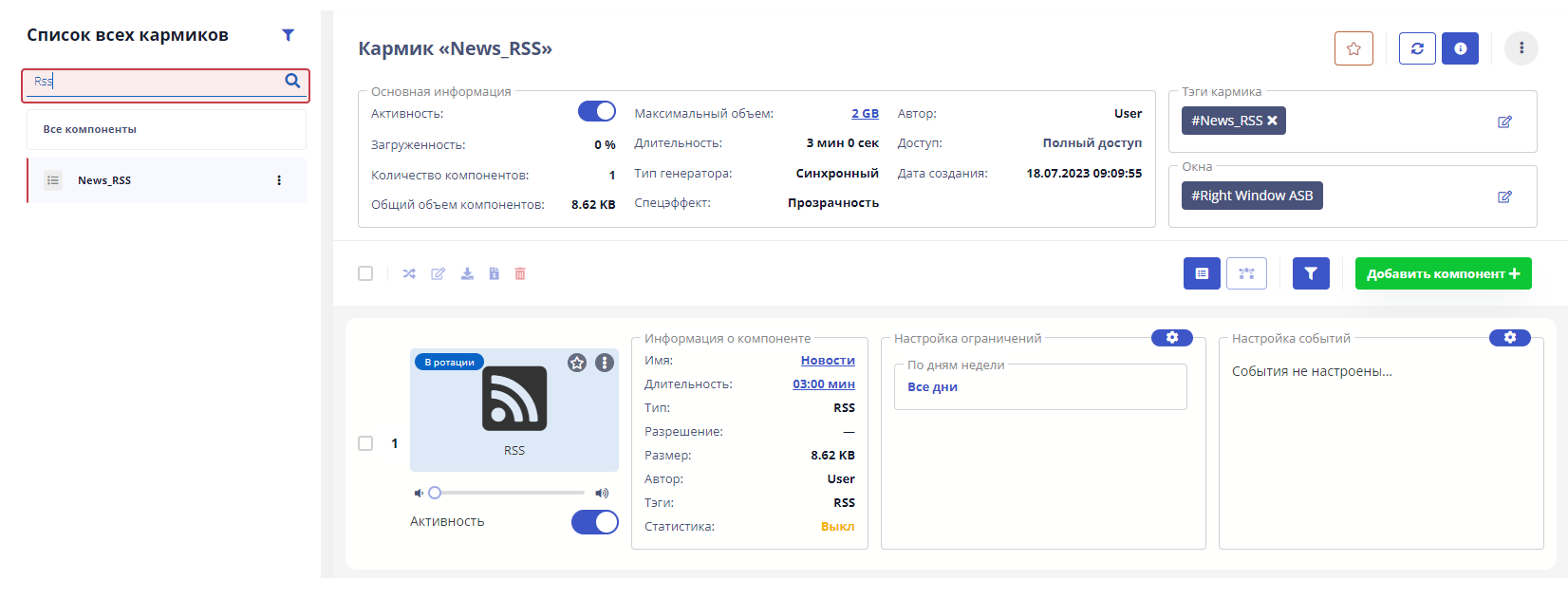Click the shuffle components icon
Image resolution: width=1568 pixels, height=599 pixels.
[x=409, y=273]
